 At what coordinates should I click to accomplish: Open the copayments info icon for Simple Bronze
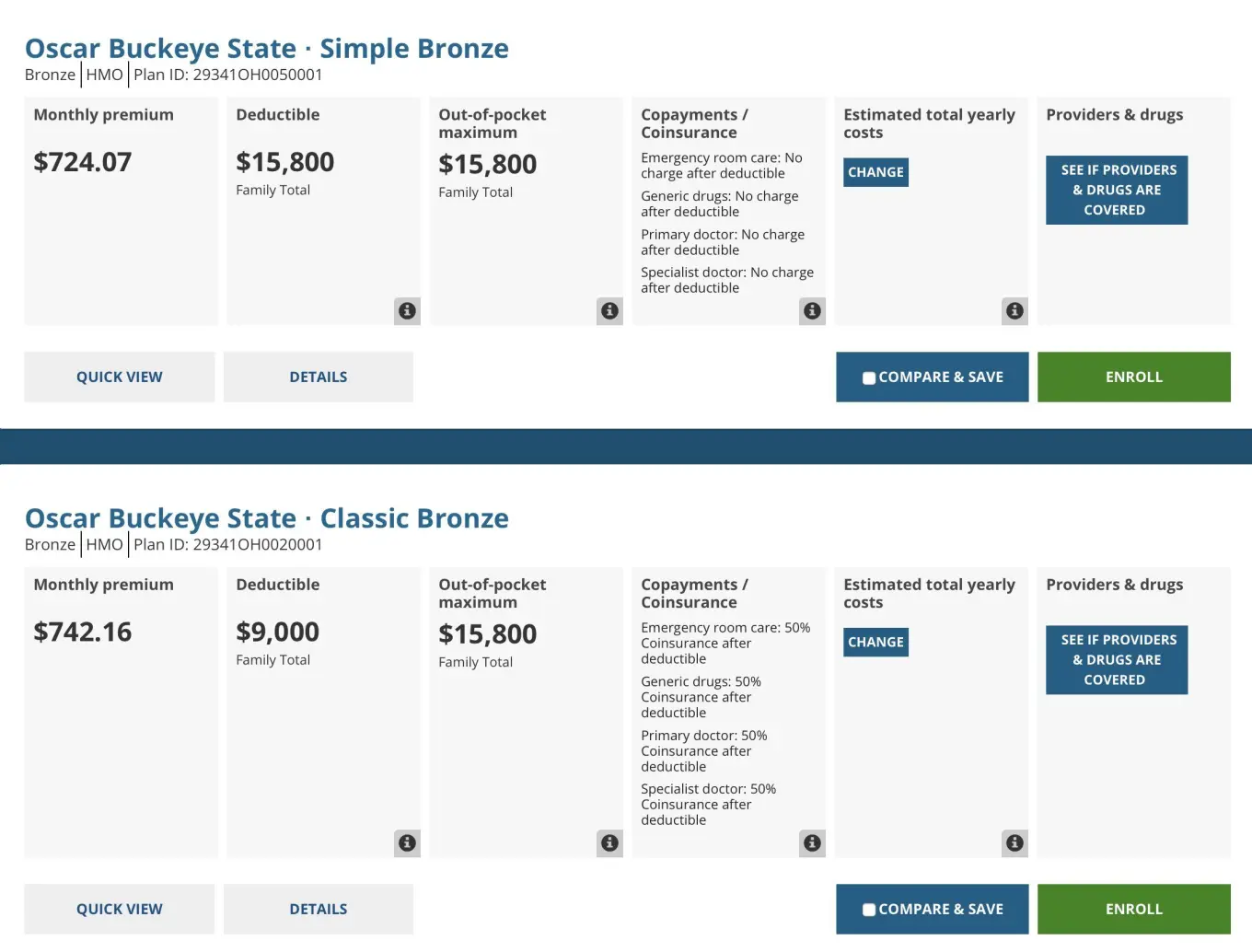coord(812,310)
